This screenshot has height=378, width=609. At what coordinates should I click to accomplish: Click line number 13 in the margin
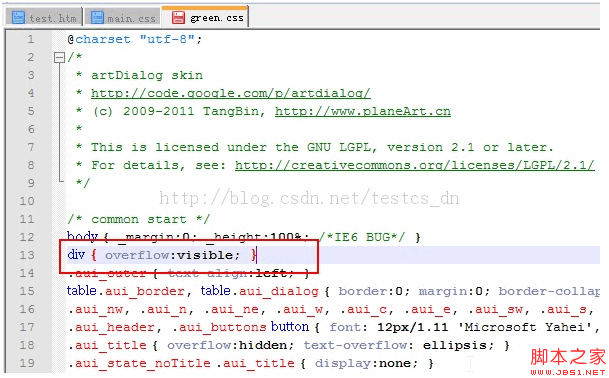pyautogui.click(x=27, y=255)
